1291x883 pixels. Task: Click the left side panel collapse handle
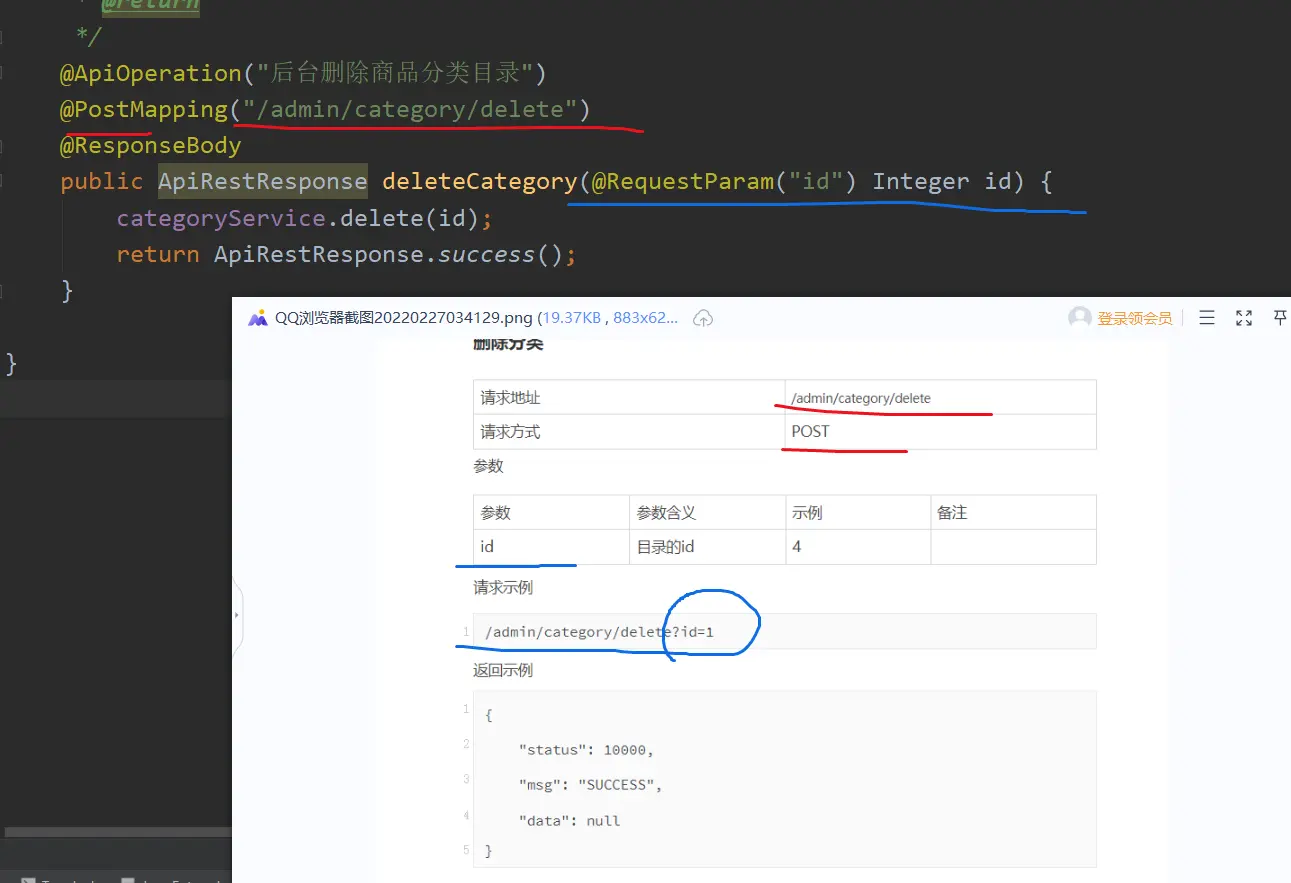pos(237,615)
